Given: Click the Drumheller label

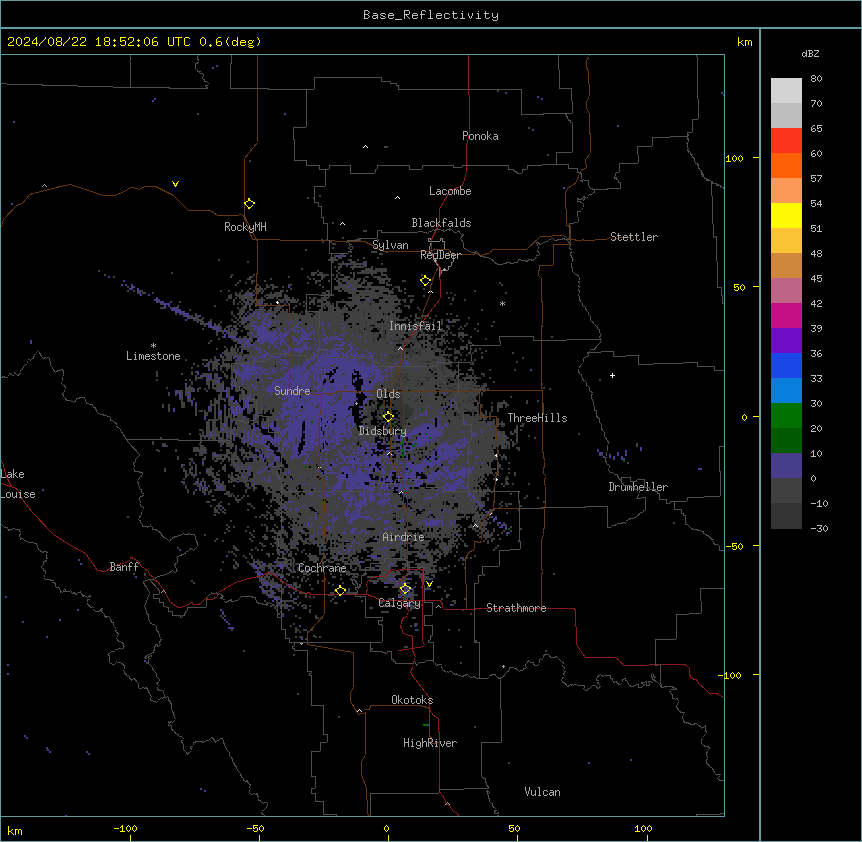Looking at the screenshot, I should coord(638,487).
